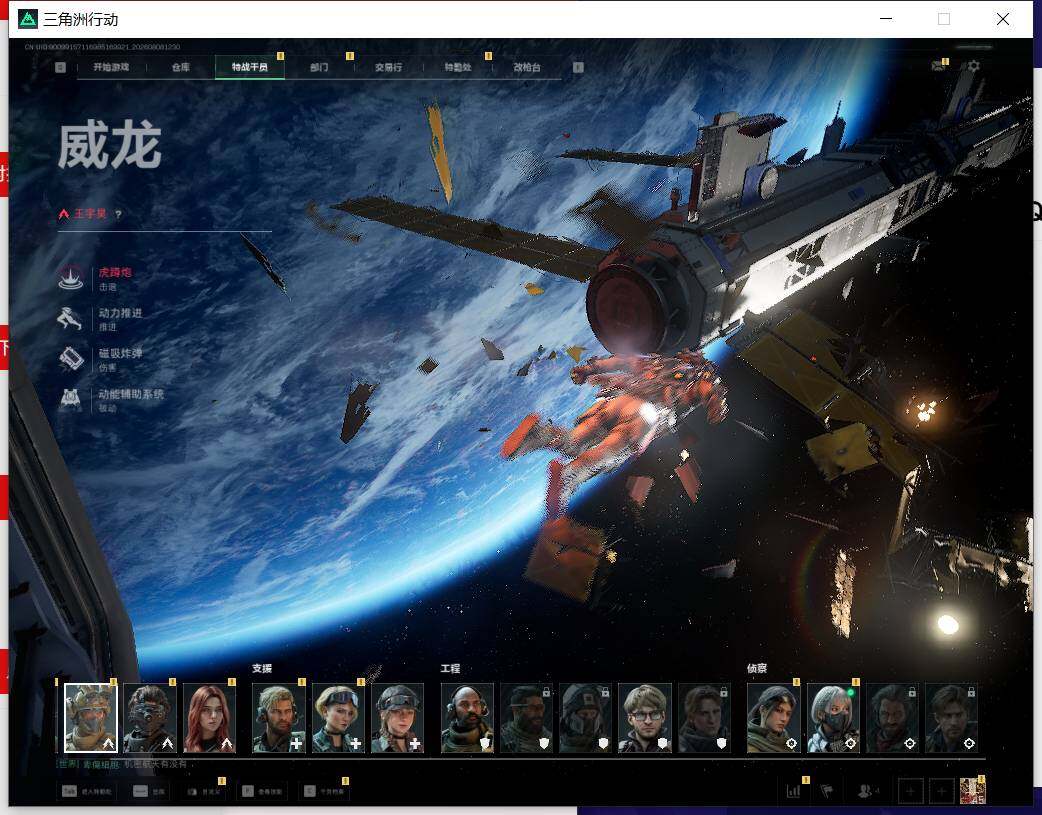Image resolution: width=1042 pixels, height=815 pixels.
Task: Select the 动能辅助系统 passive skill icon
Action: click(x=71, y=400)
